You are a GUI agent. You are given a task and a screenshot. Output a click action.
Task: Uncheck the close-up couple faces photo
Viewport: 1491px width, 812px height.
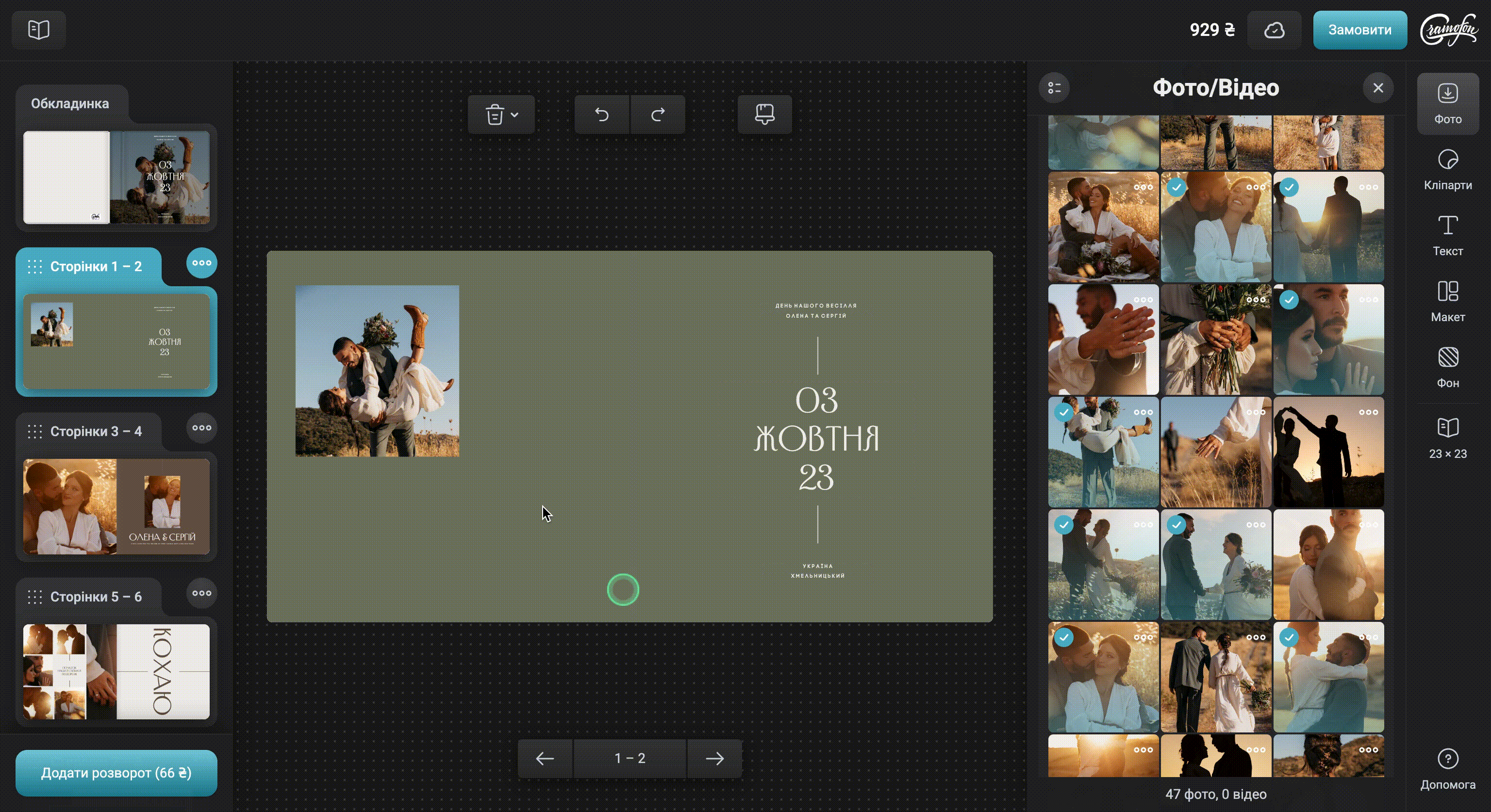1289,300
